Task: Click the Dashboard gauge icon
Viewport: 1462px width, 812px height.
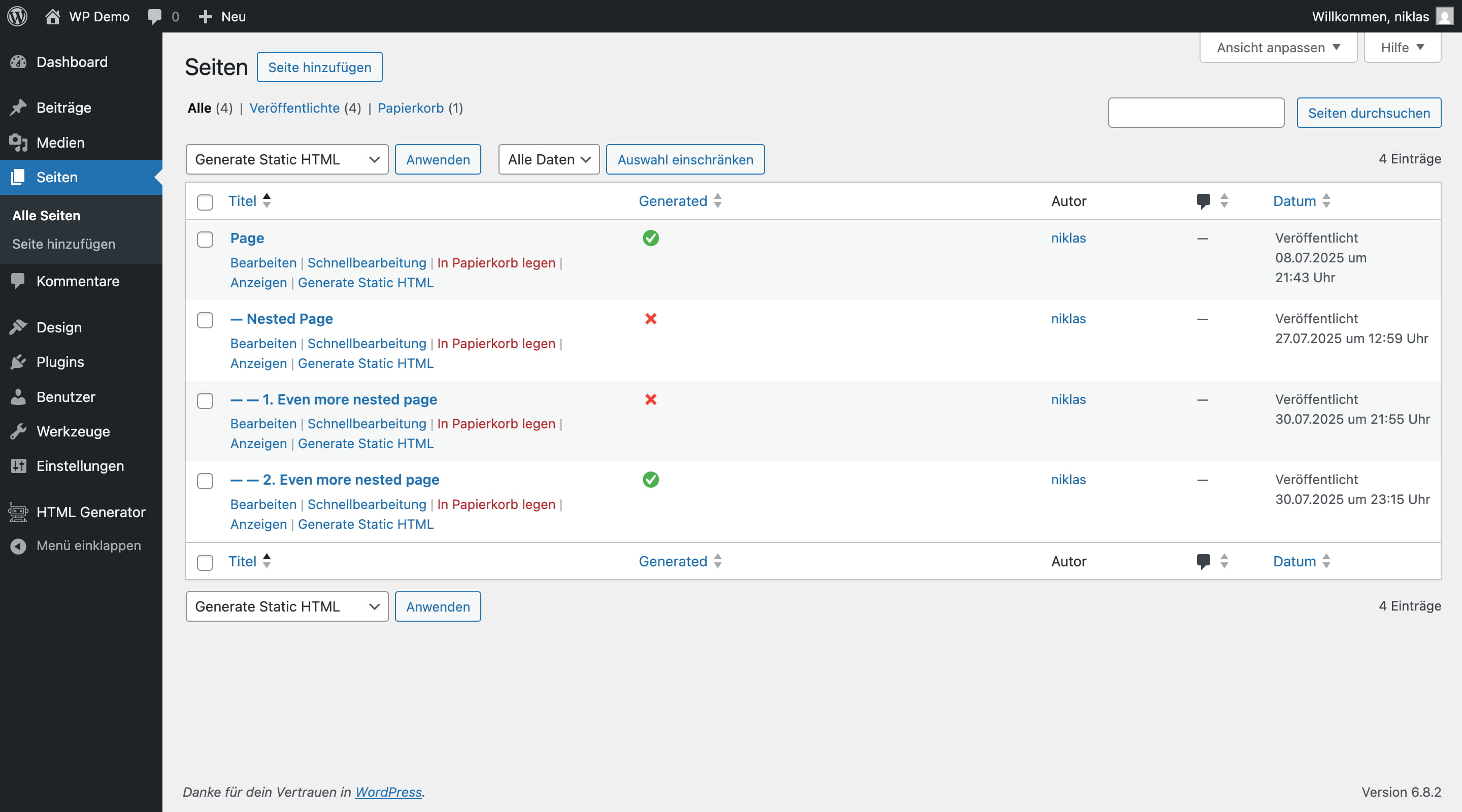Action: pos(18,62)
